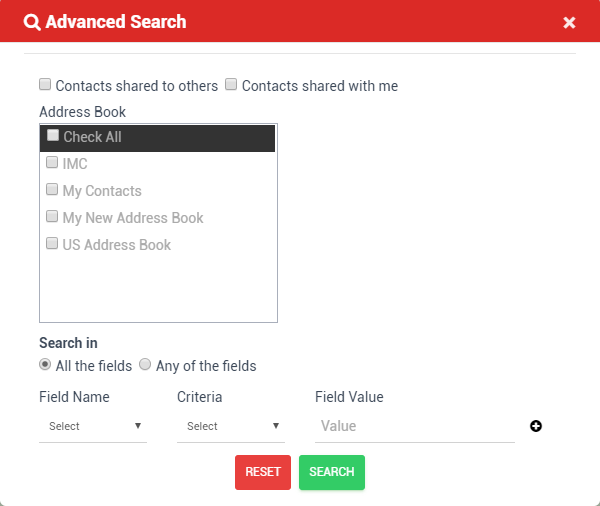Click the empty area of Address Book list
This screenshot has height=506, width=600.
click(158, 290)
